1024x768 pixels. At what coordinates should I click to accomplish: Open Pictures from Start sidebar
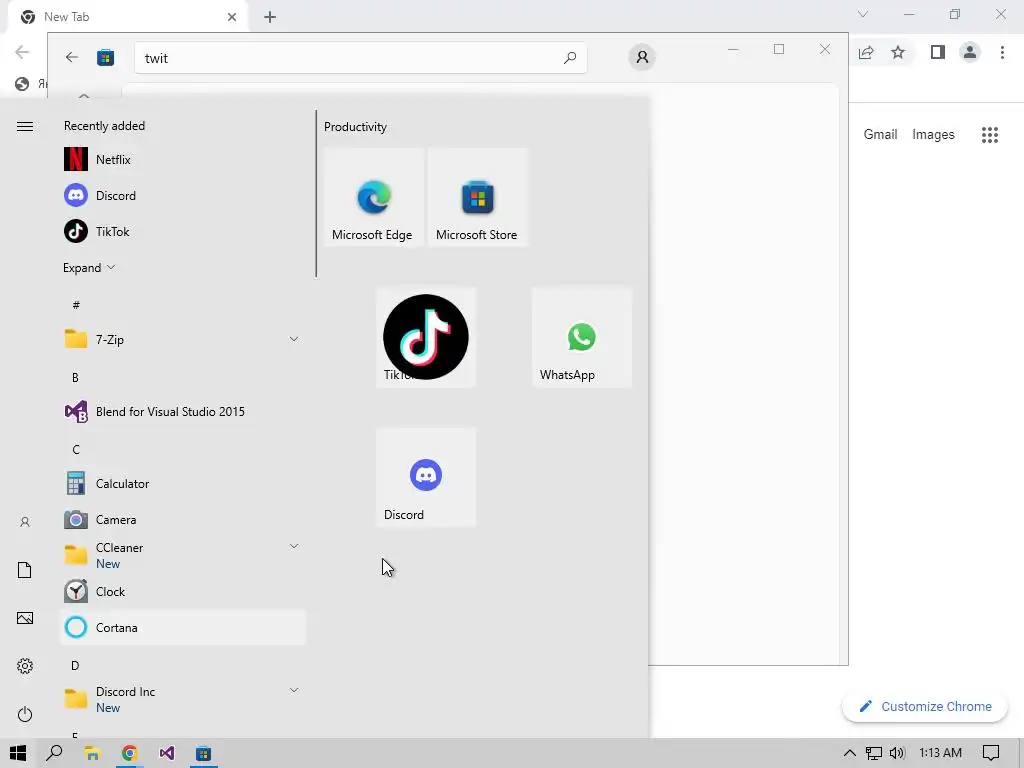click(25, 618)
